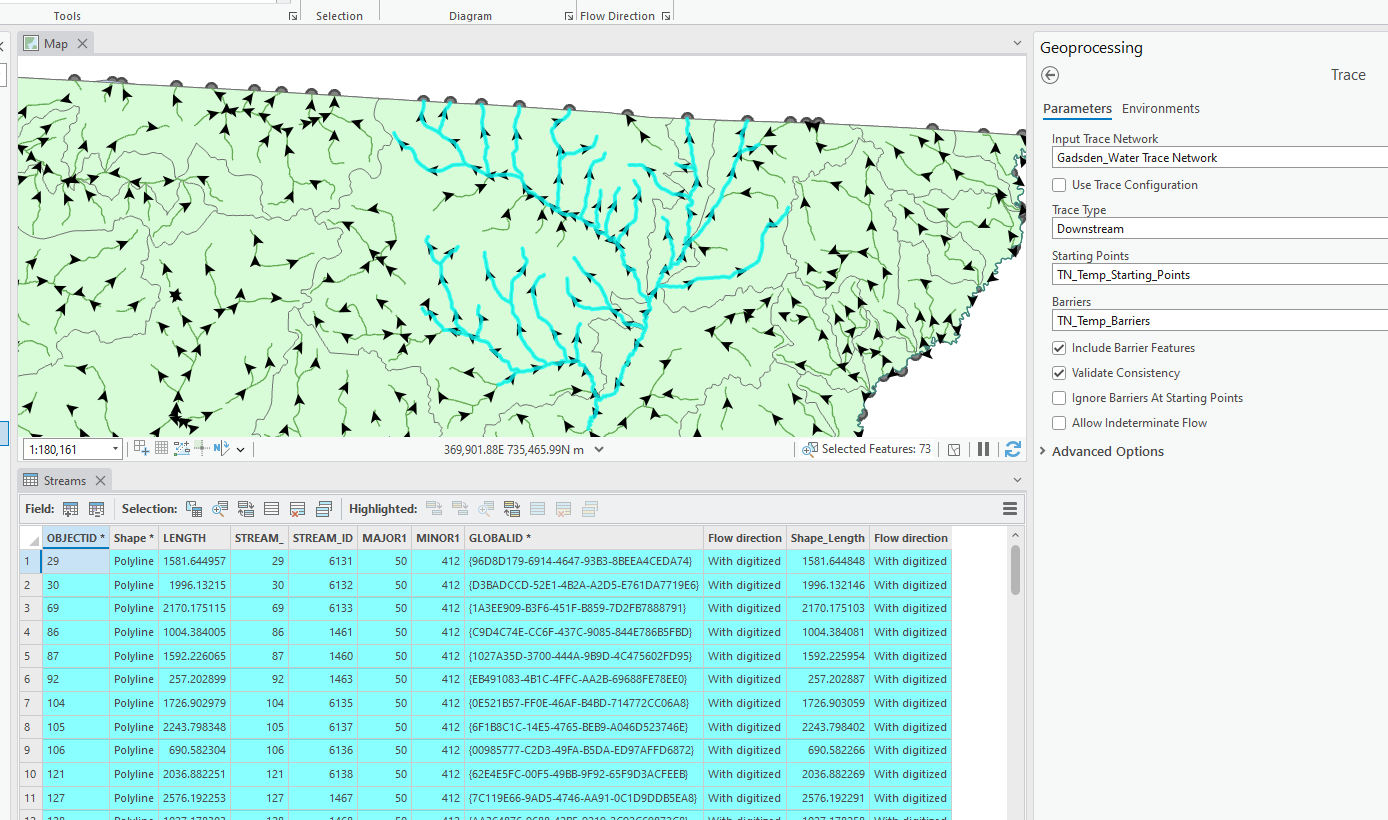
Task: Click the attribute table vertical scrollbar
Action: [1016, 570]
